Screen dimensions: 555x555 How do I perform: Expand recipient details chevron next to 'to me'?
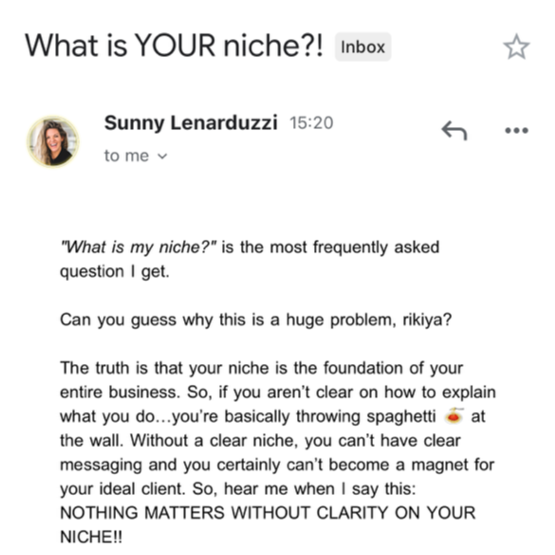click(x=162, y=156)
